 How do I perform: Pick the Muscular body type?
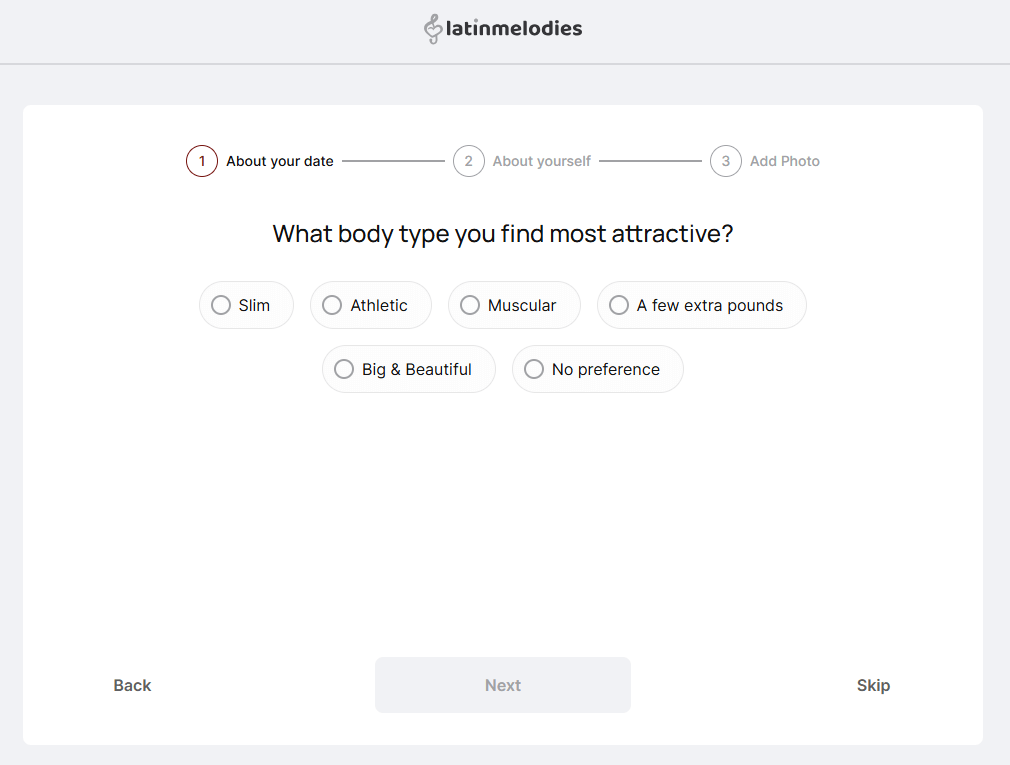pos(513,305)
